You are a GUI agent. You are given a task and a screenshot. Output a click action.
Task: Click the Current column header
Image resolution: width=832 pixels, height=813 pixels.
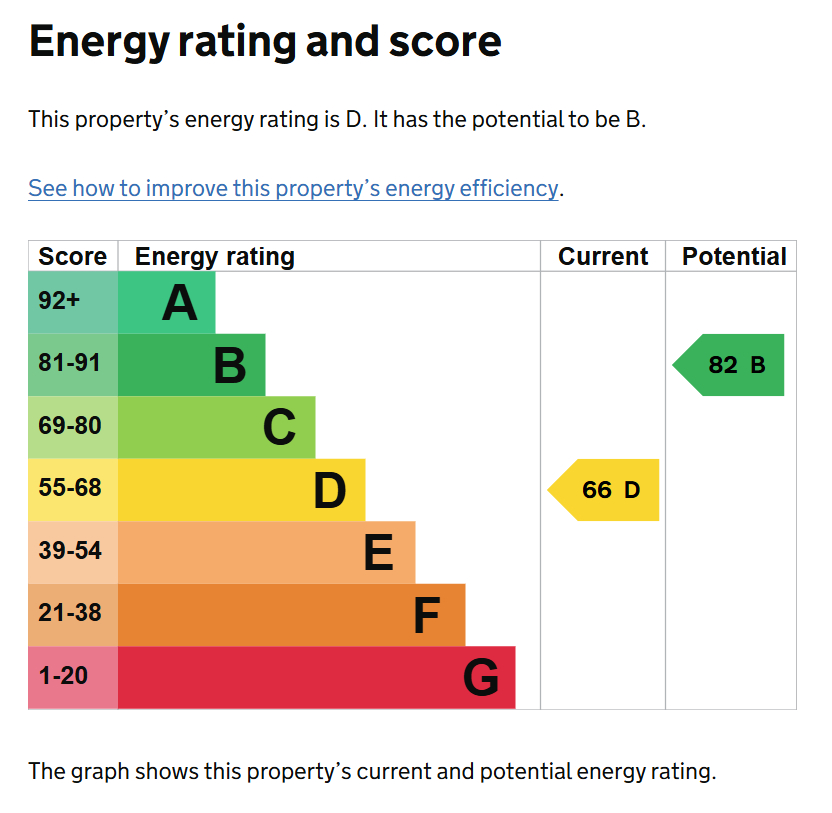603,257
